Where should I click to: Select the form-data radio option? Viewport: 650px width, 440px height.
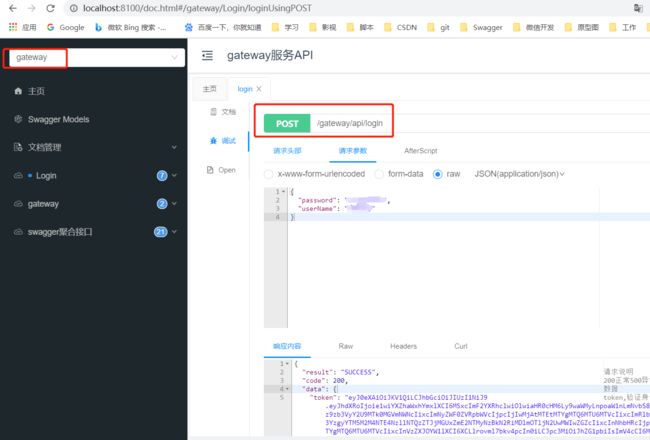click(x=379, y=174)
